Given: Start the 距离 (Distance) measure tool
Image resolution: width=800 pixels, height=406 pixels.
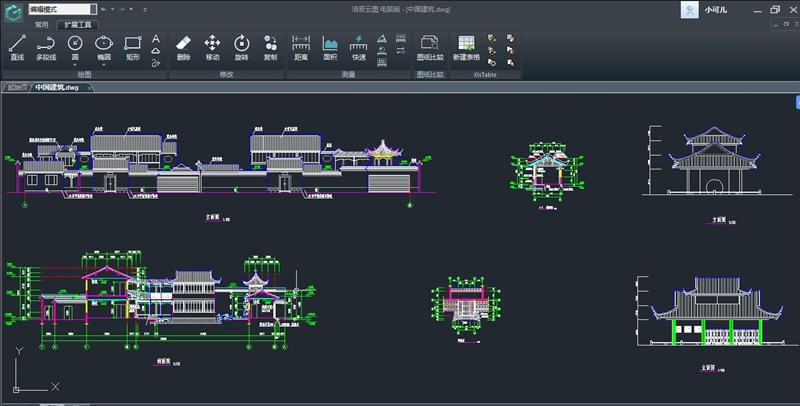Looking at the screenshot, I should click(x=301, y=47).
